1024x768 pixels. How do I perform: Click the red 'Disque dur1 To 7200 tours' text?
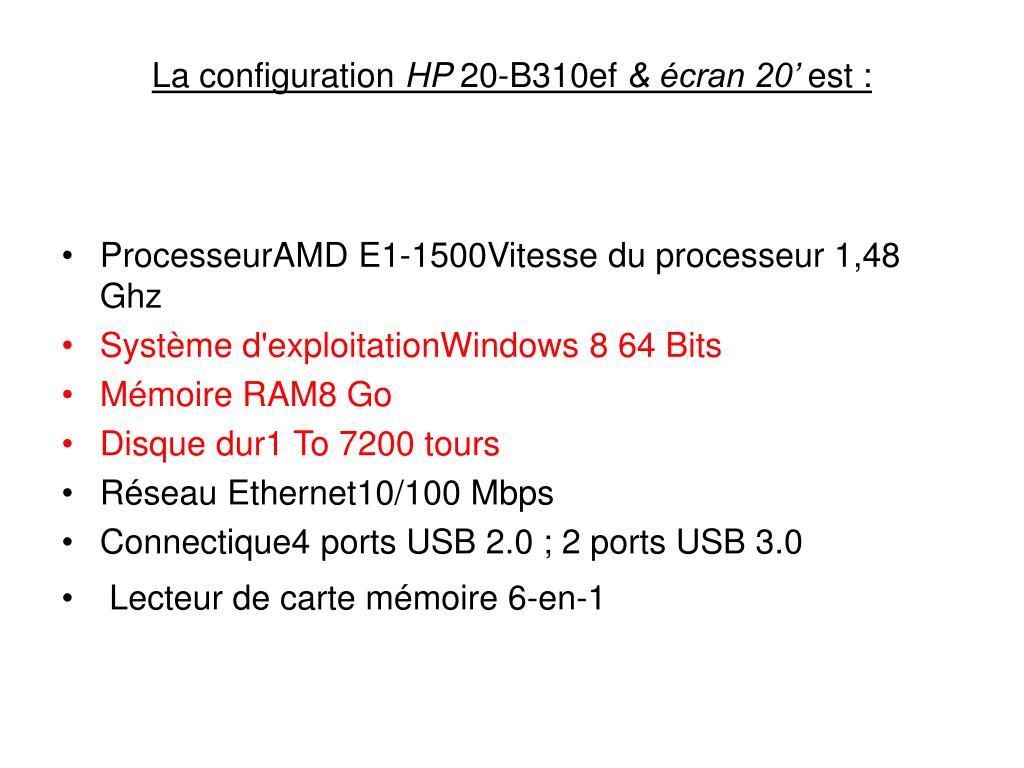click(x=300, y=444)
